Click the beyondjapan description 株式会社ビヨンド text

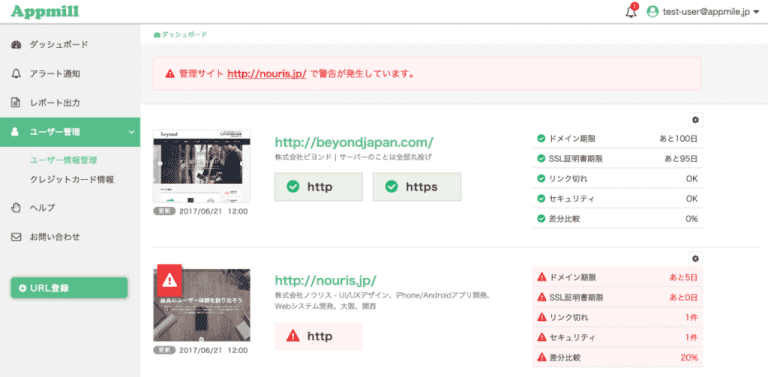353,157
